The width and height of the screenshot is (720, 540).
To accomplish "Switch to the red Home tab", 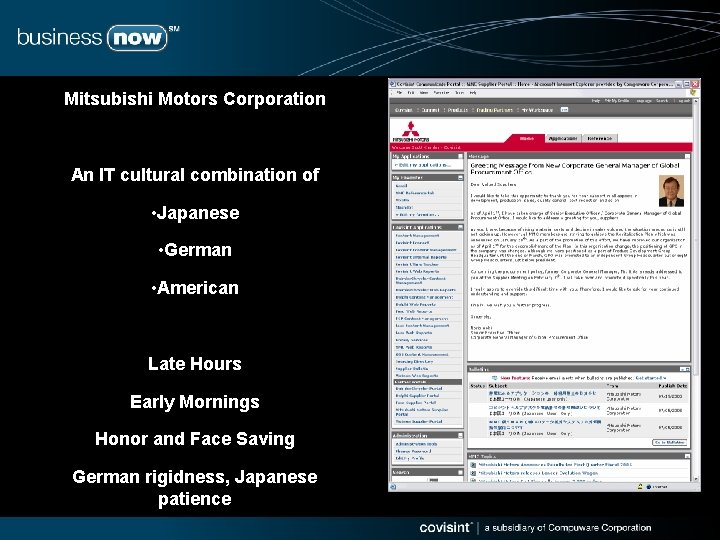I will (x=526, y=138).
